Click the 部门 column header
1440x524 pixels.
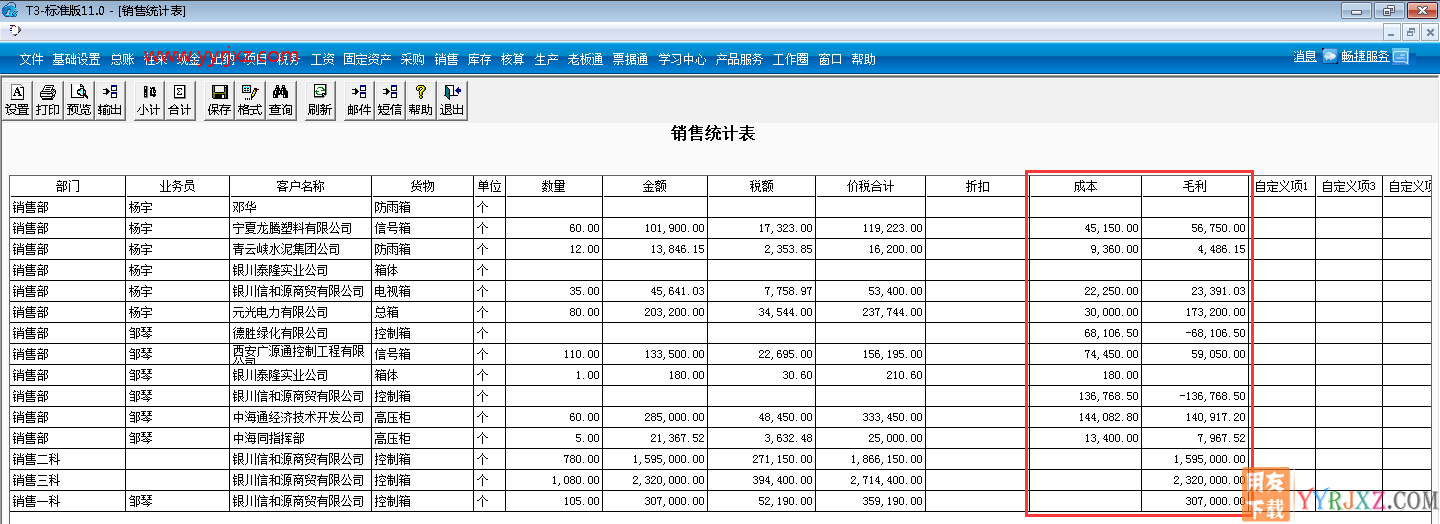pyautogui.click(x=68, y=186)
